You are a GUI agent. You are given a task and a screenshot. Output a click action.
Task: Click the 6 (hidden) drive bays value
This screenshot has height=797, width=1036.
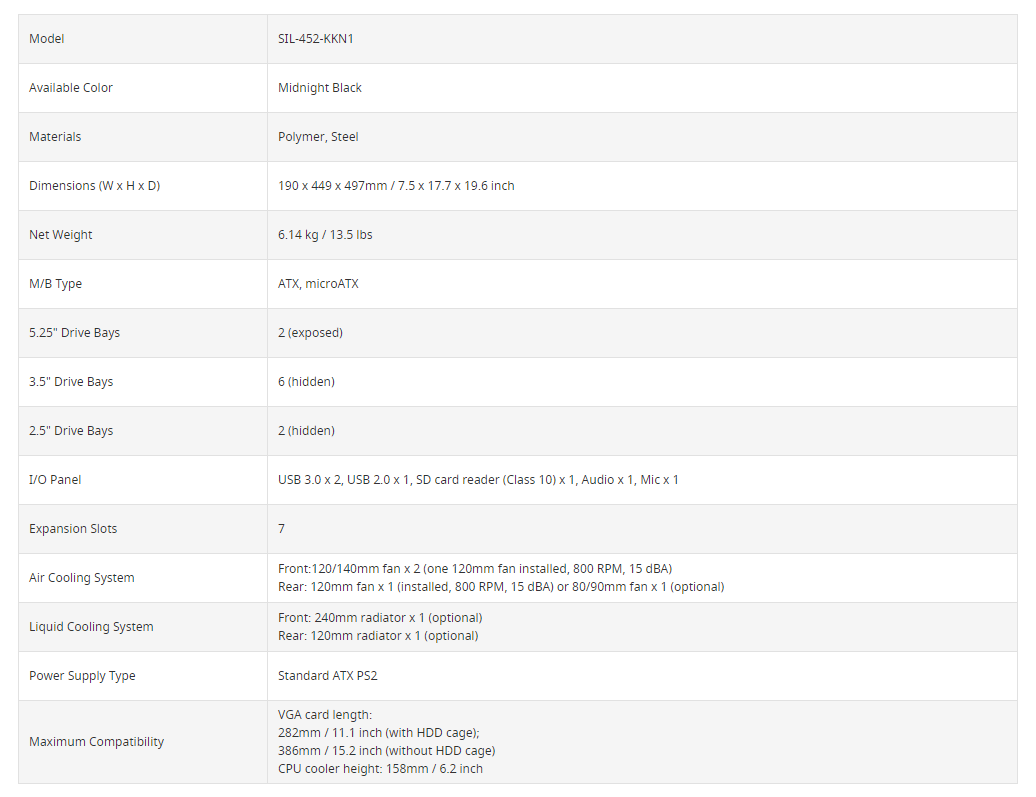[306, 382]
